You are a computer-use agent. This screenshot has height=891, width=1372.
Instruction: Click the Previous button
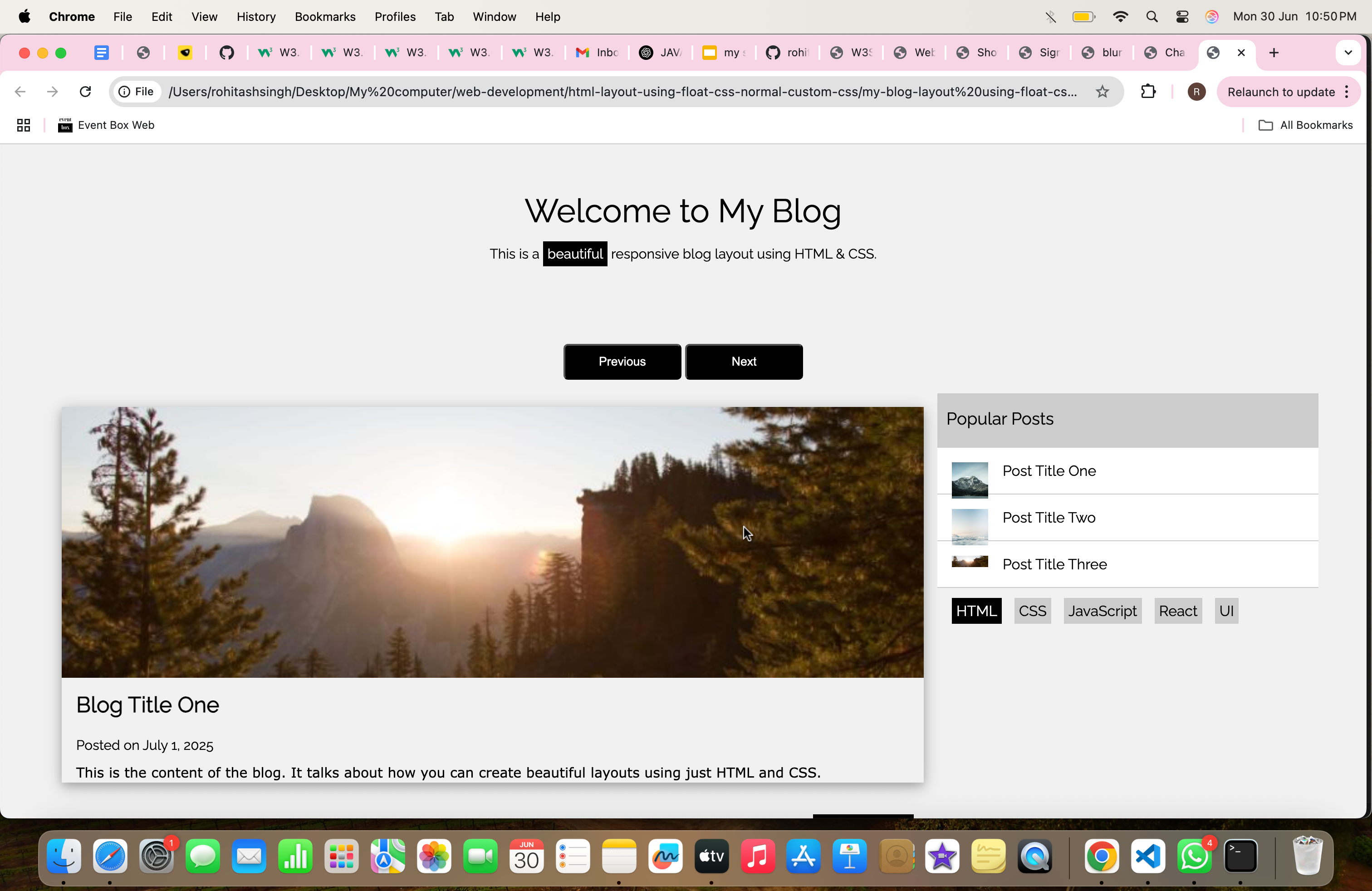622,362
